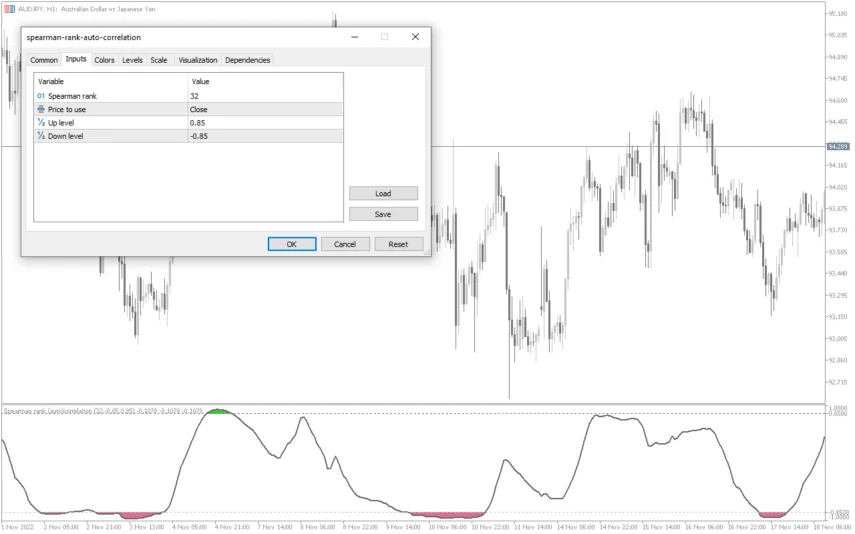The width and height of the screenshot is (855, 534).
Task: Click the fraction icon beside Down level
Action: pos(41,136)
